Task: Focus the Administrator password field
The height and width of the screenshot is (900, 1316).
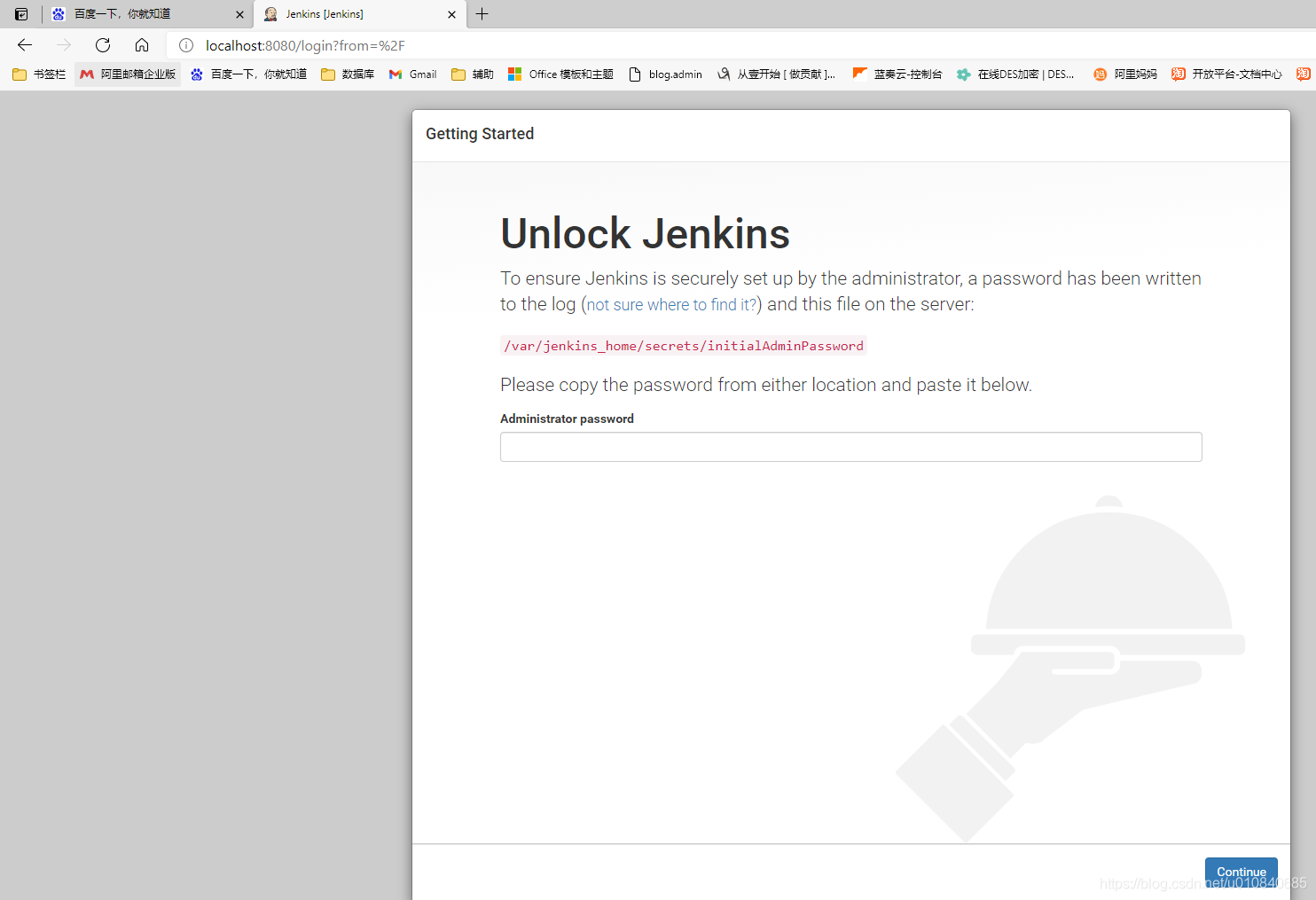Action: (851, 447)
